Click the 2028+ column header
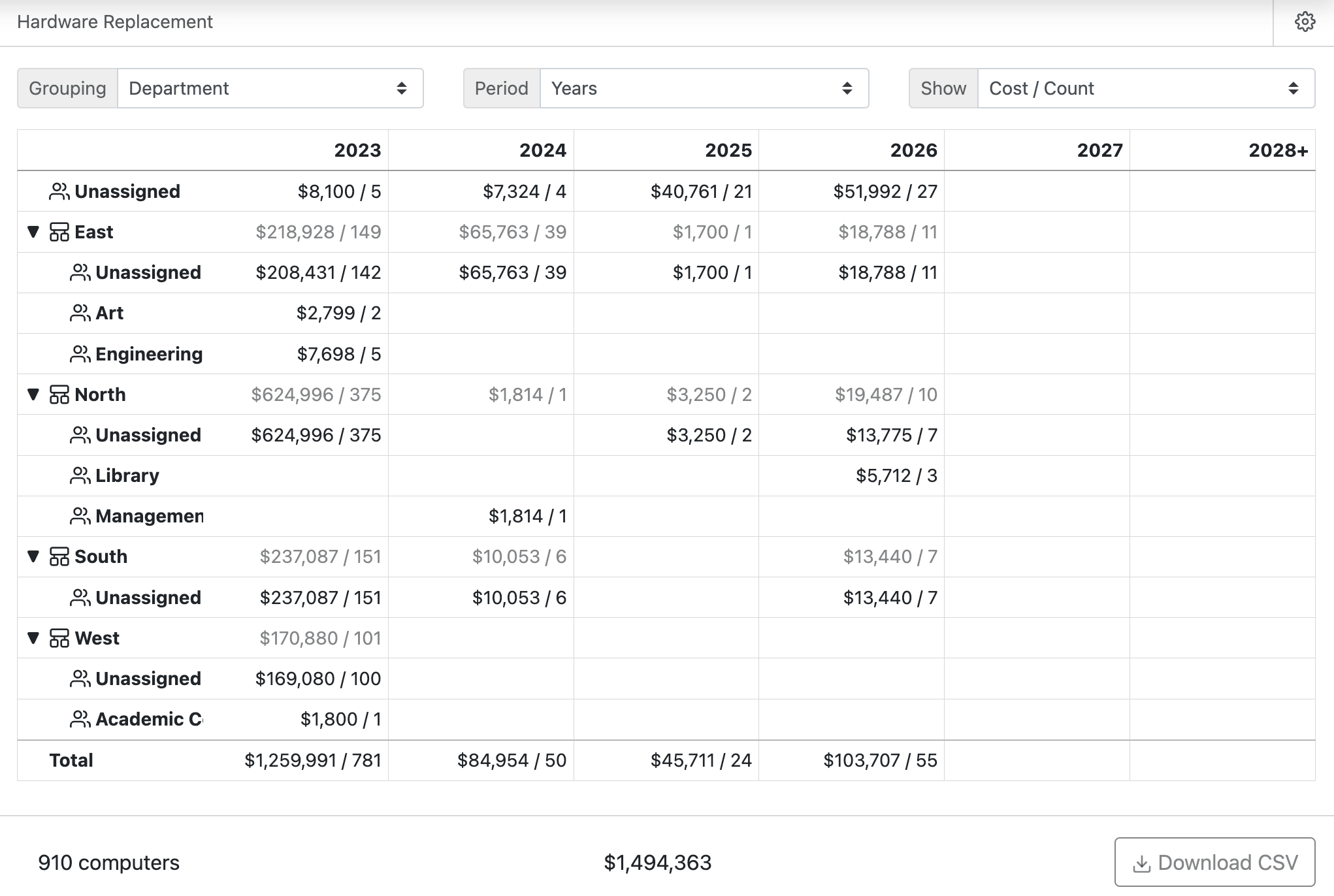Image resolution: width=1334 pixels, height=896 pixels. click(1278, 150)
